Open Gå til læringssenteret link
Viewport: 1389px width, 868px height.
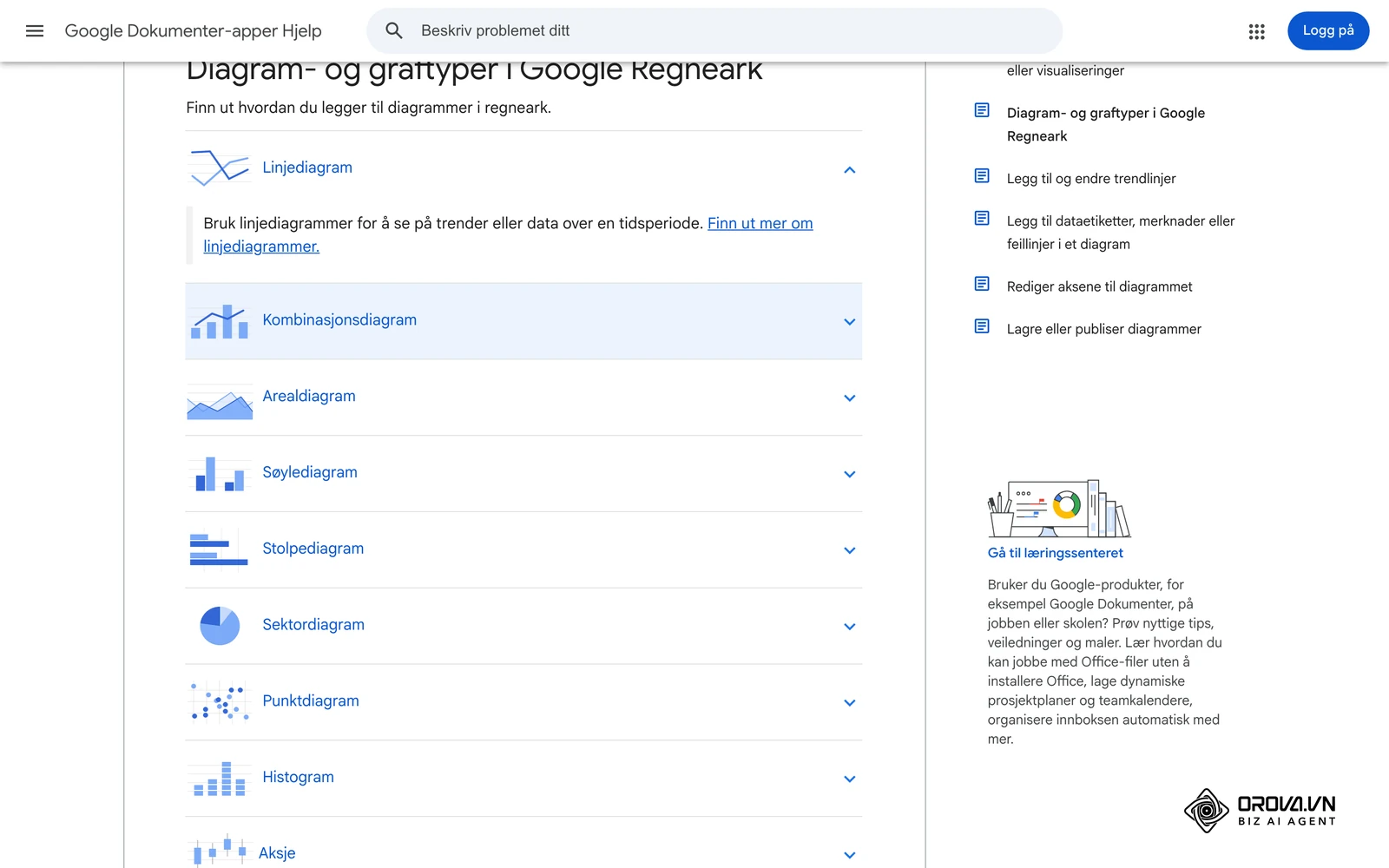[1055, 553]
